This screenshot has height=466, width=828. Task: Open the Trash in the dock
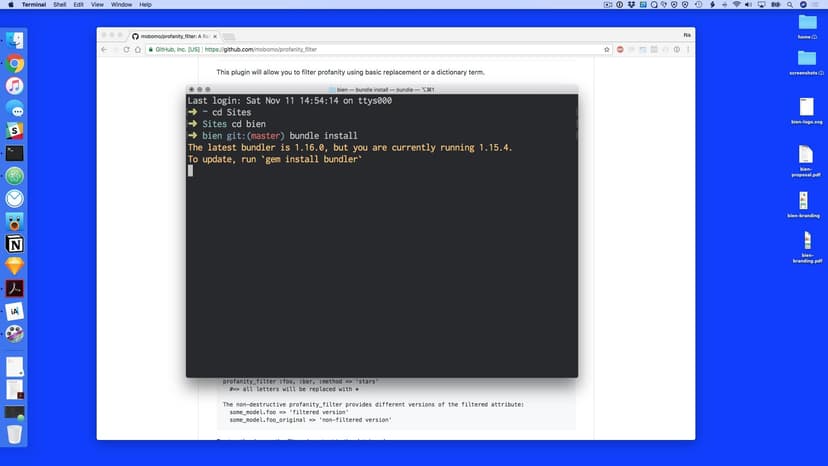pos(15,433)
